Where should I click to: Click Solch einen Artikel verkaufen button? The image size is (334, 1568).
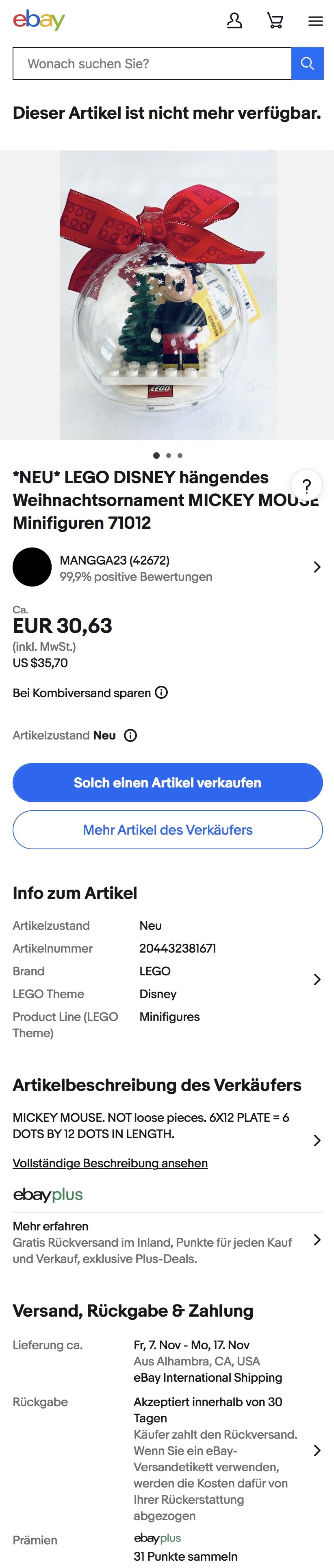[x=167, y=782]
